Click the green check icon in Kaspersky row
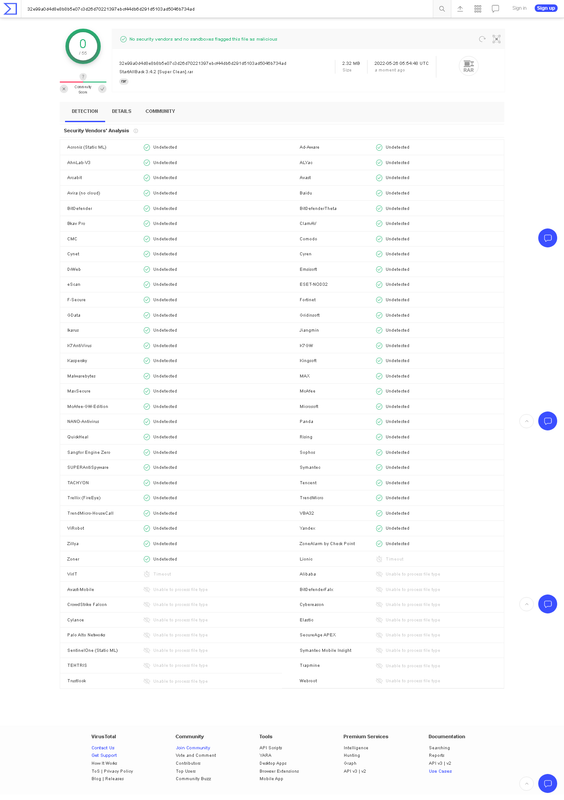Viewport: 564px width, 800px height. pyautogui.click(x=146, y=361)
